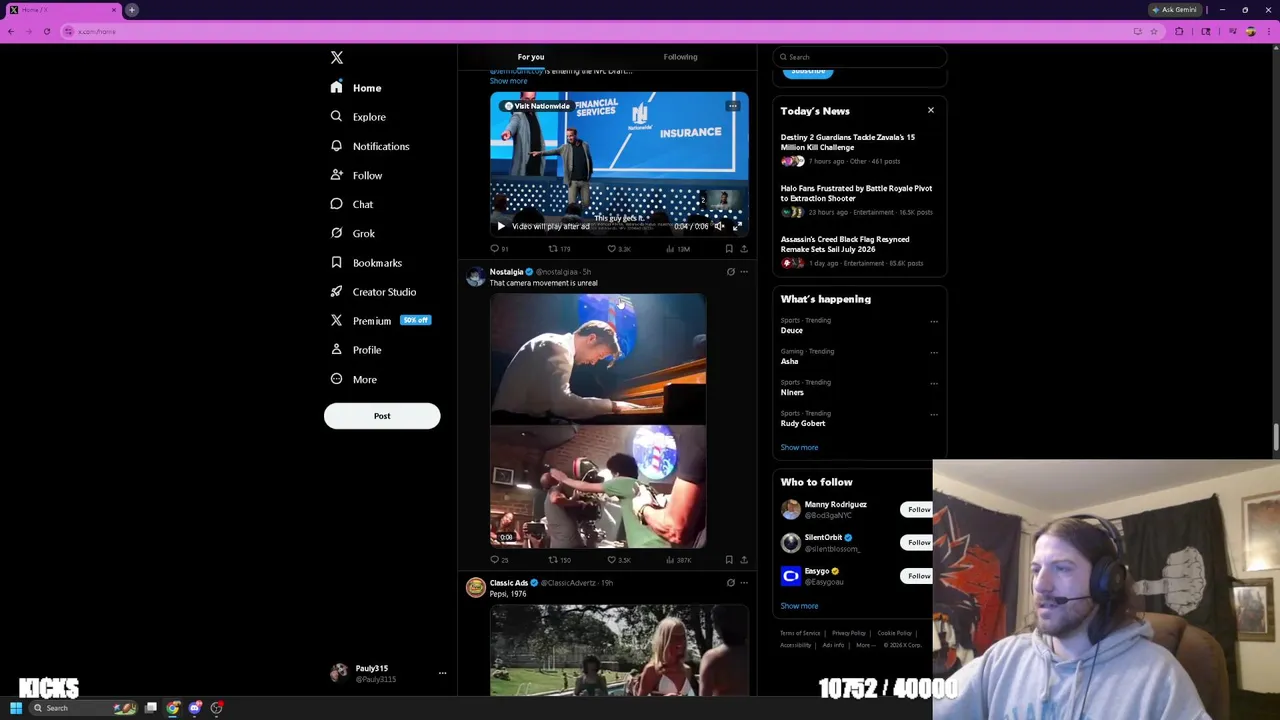Viewport: 1280px width, 720px height.
Task: Open the trending topic Asha
Action: (x=789, y=361)
